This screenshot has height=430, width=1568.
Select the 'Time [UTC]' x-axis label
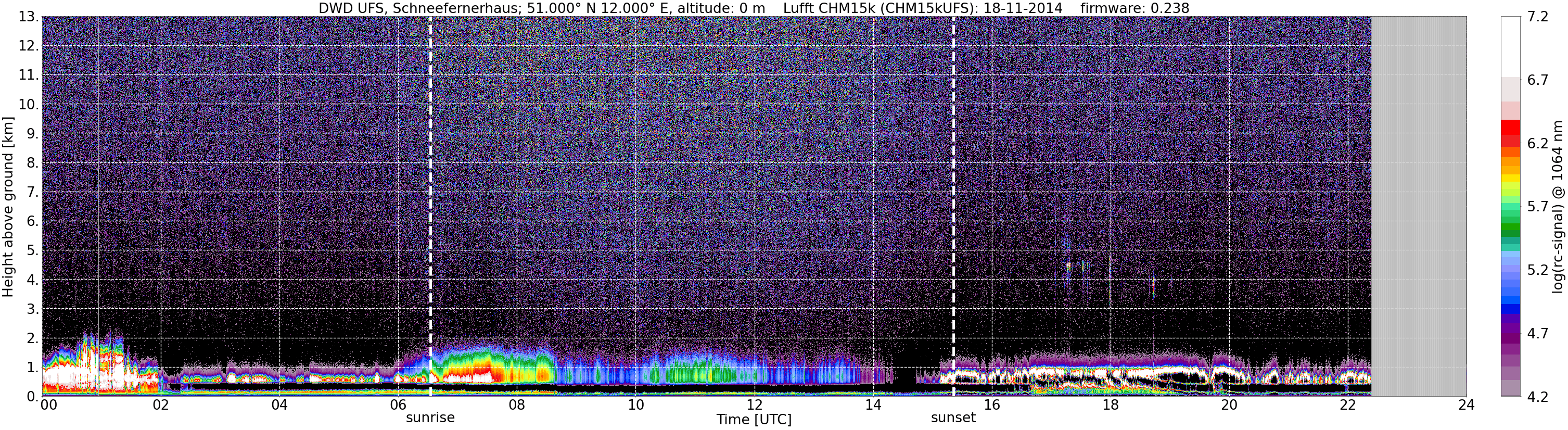pos(754,420)
